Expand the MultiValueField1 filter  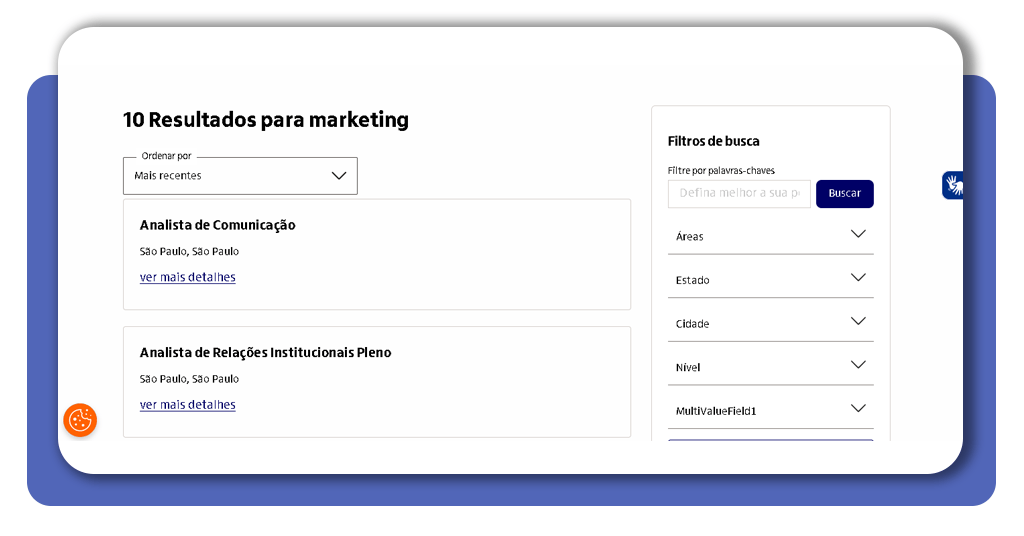(771, 411)
